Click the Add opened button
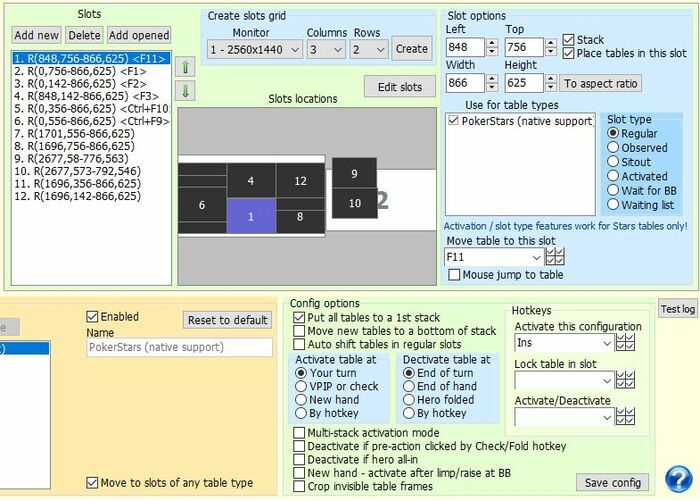700x501 pixels. pyautogui.click(x=139, y=35)
